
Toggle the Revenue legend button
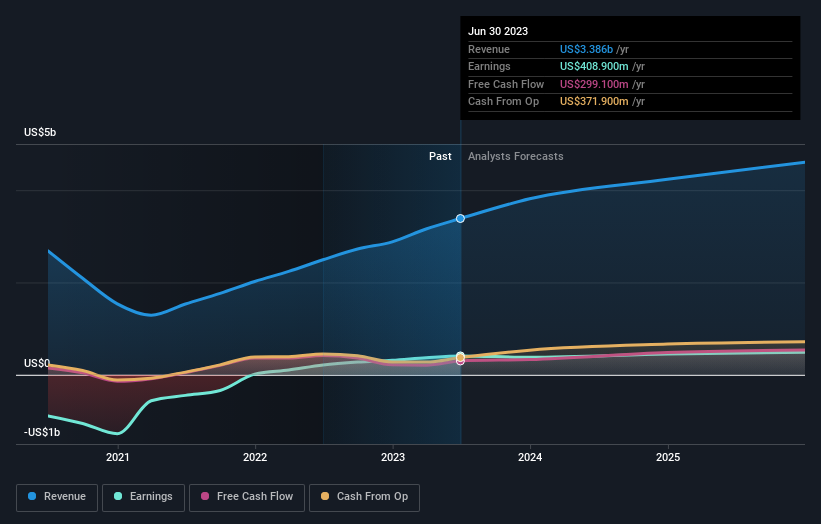click(x=57, y=497)
